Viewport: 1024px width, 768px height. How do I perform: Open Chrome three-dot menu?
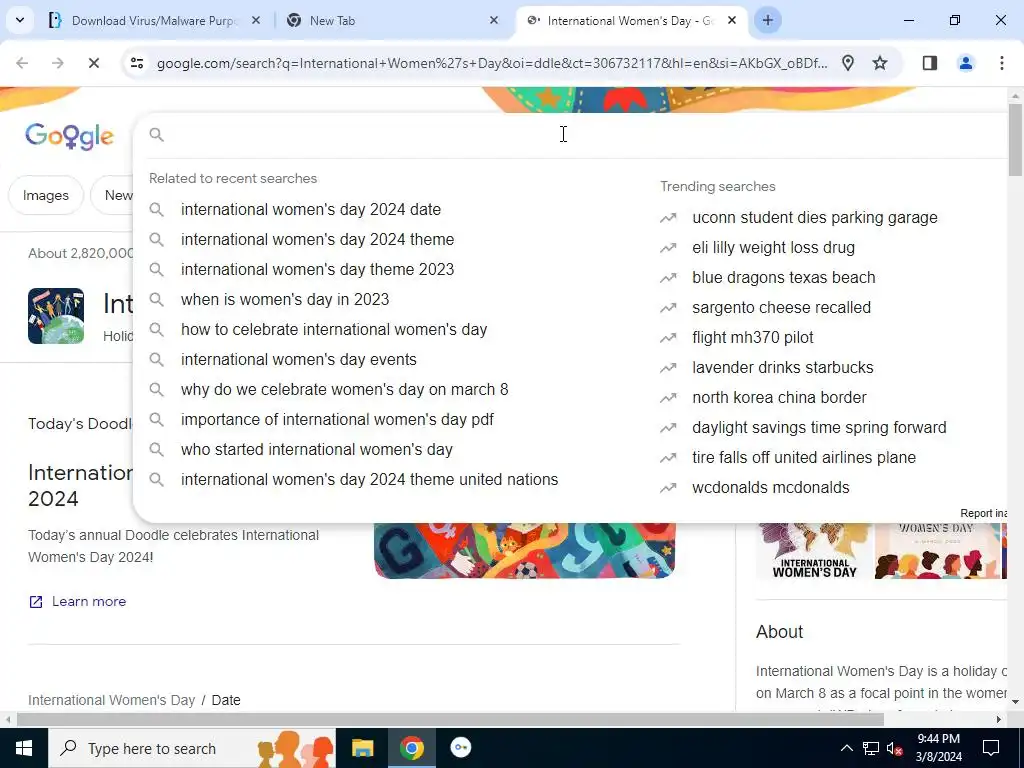point(1002,63)
